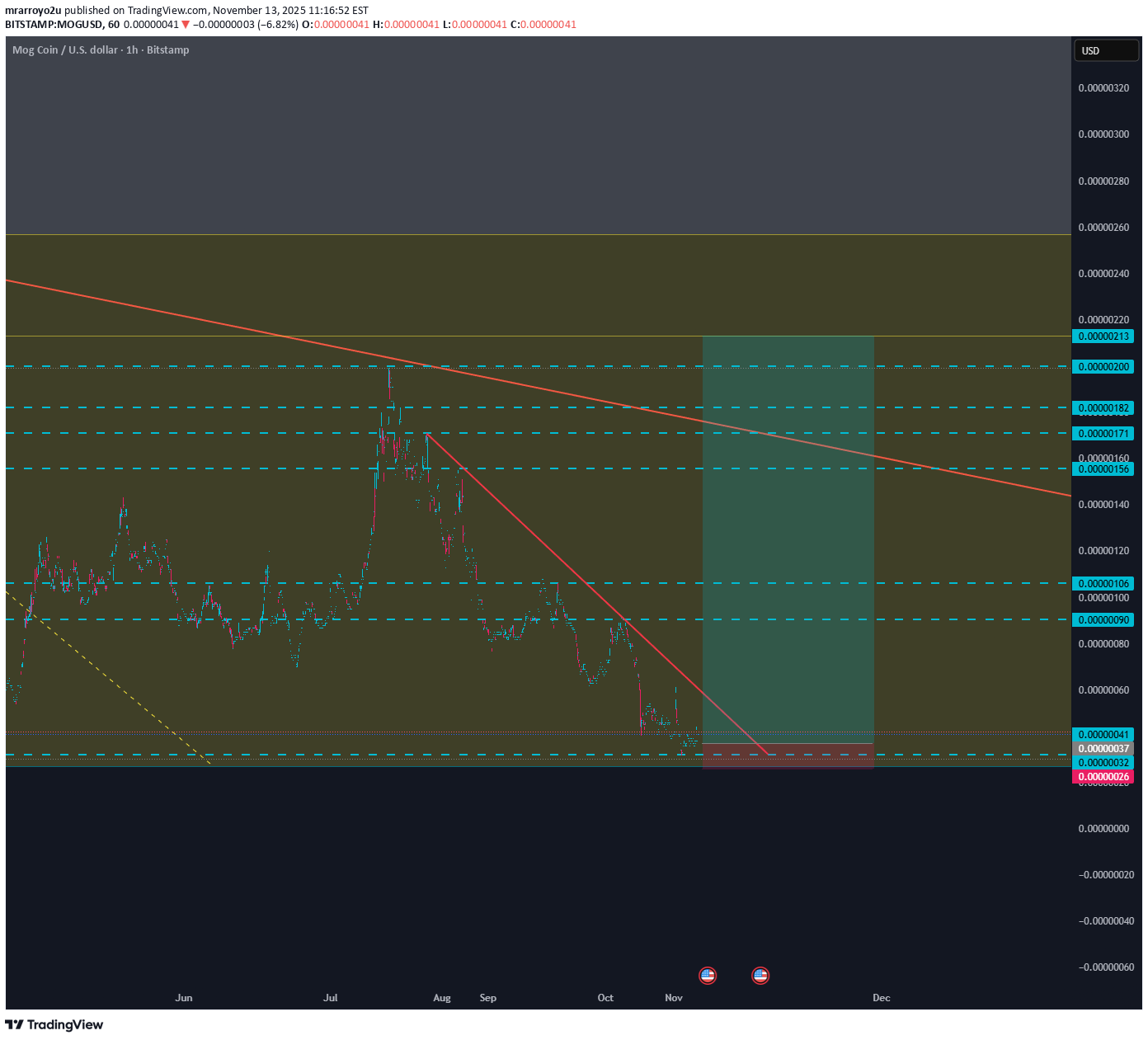Click the 0.00000060 axis value
The height and width of the screenshot is (1040, 1148).
coord(1103,690)
